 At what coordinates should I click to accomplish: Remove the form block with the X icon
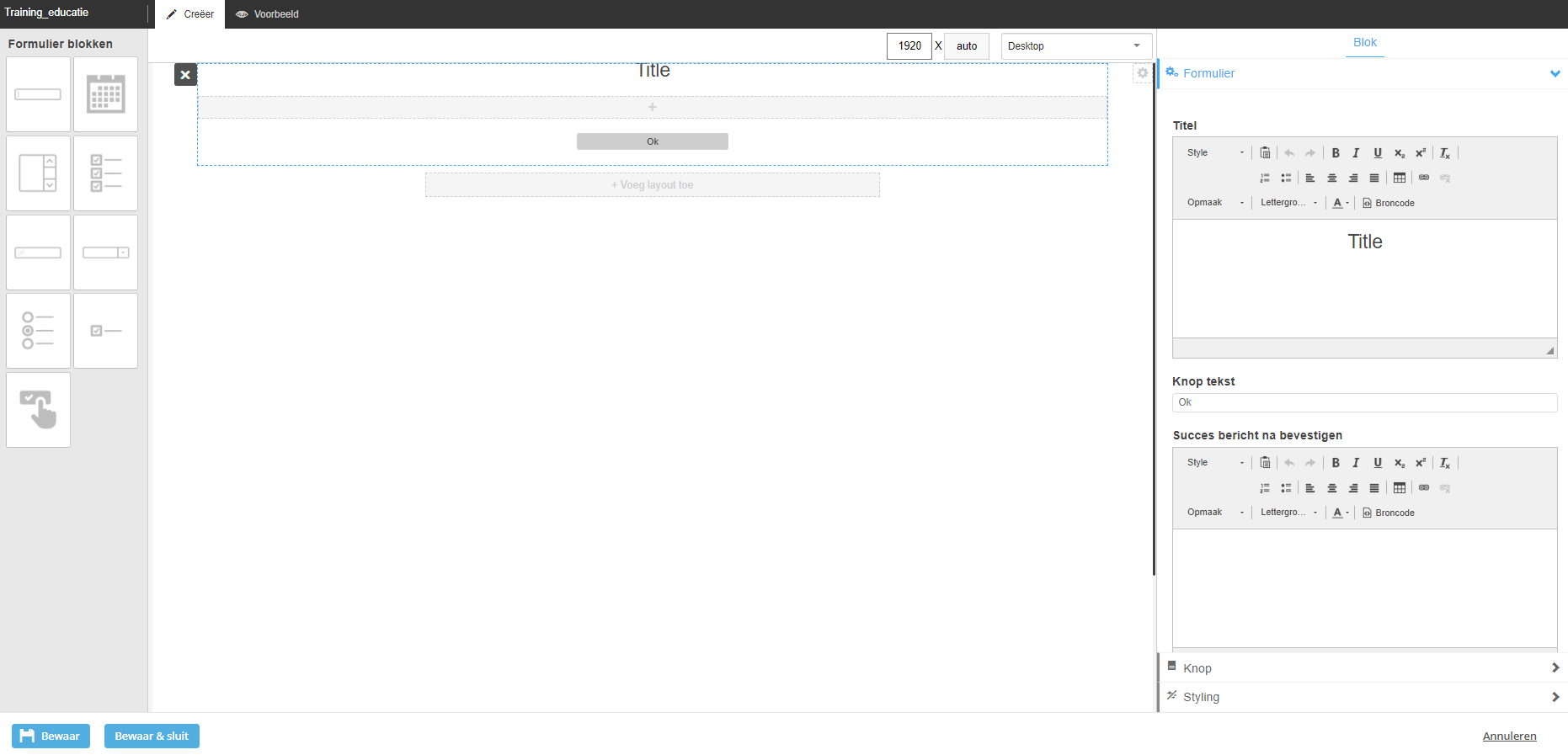click(x=185, y=75)
